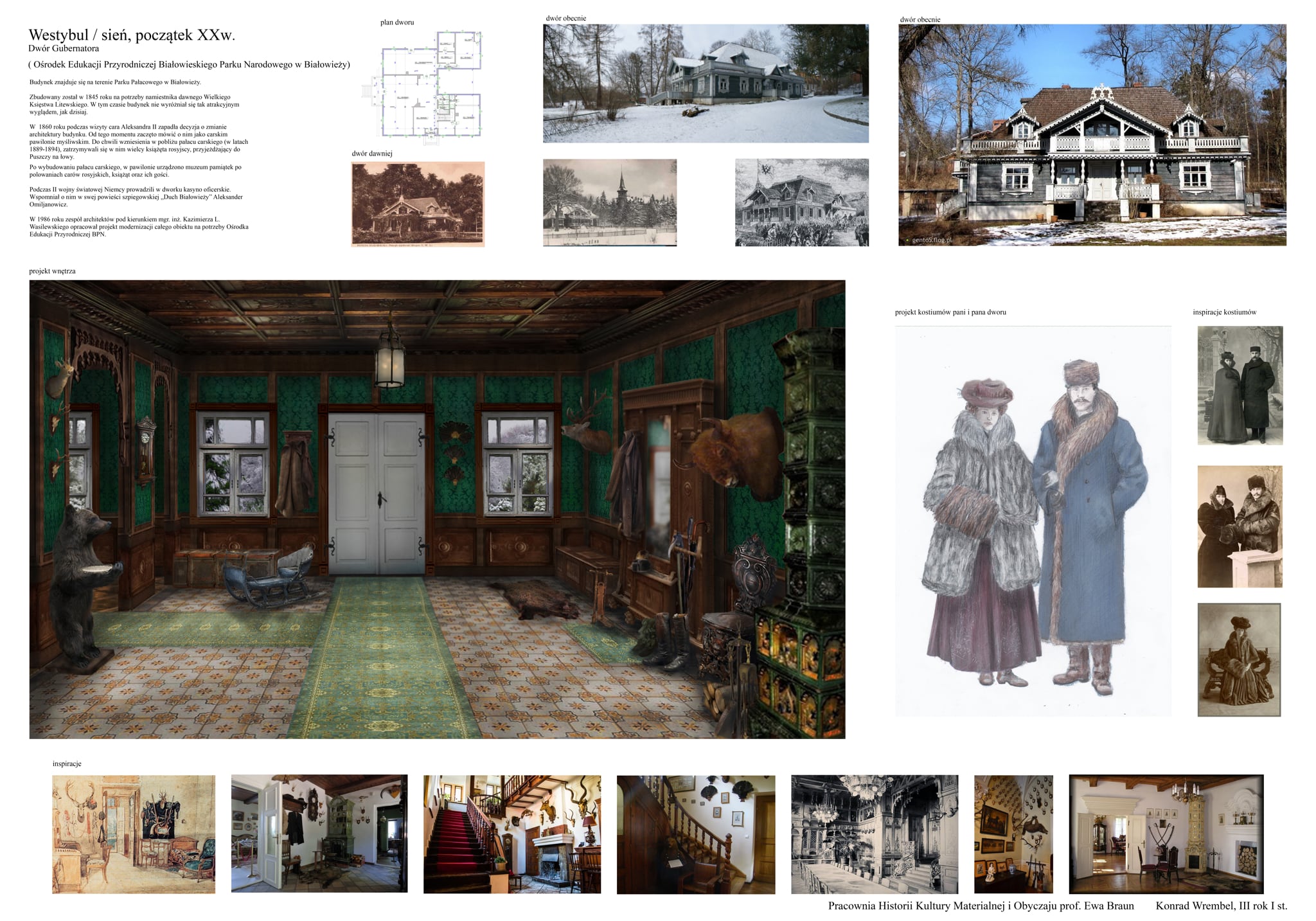1316x921 pixels.
Task: Select the costume drawing of the couple
Action: click(x=1033, y=521)
